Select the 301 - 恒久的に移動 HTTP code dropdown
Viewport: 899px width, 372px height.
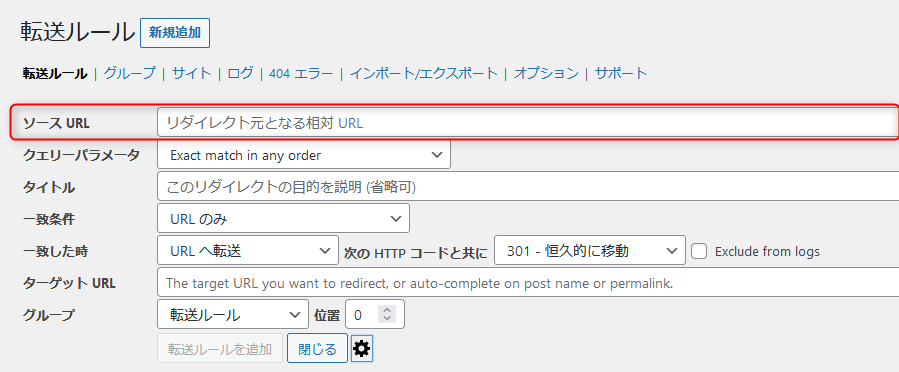click(x=589, y=250)
